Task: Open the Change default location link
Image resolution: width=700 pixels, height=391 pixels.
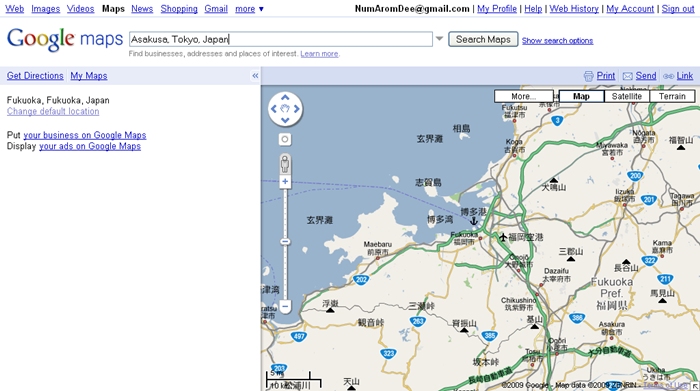Action: point(53,112)
